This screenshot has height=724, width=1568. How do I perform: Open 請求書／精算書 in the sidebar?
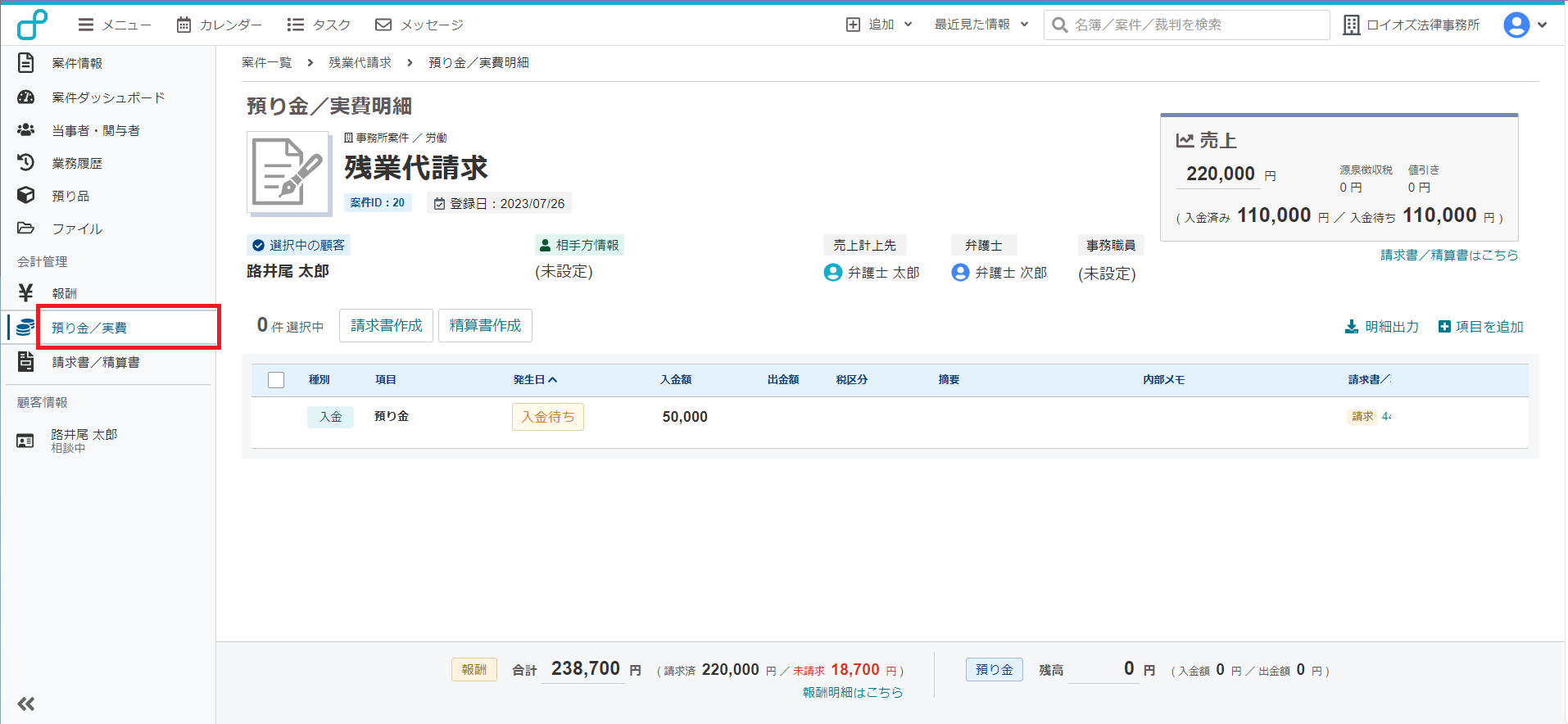pyautogui.click(x=96, y=362)
